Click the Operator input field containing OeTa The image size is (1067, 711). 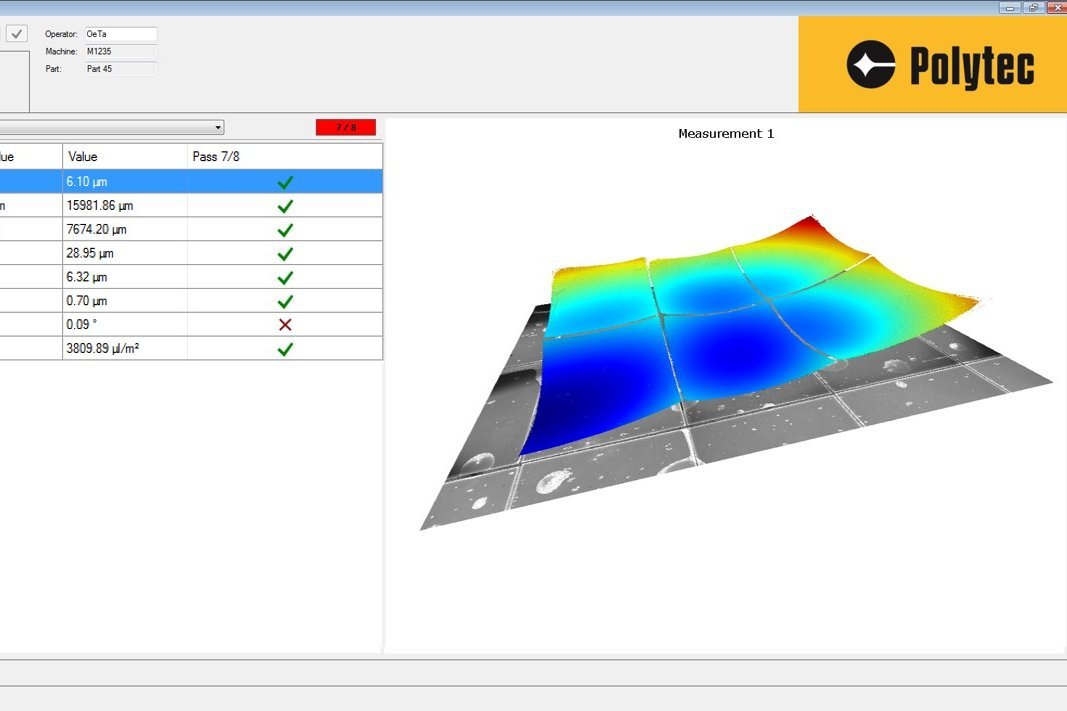pyautogui.click(x=121, y=33)
